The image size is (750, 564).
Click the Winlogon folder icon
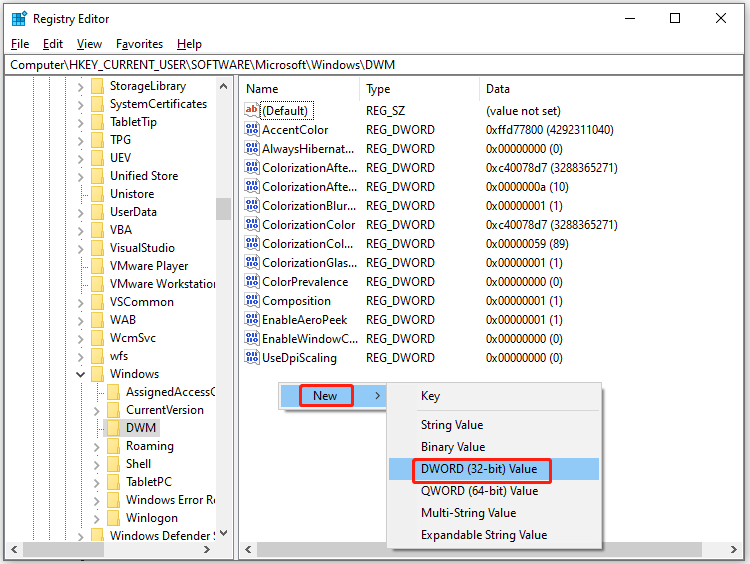[113, 518]
